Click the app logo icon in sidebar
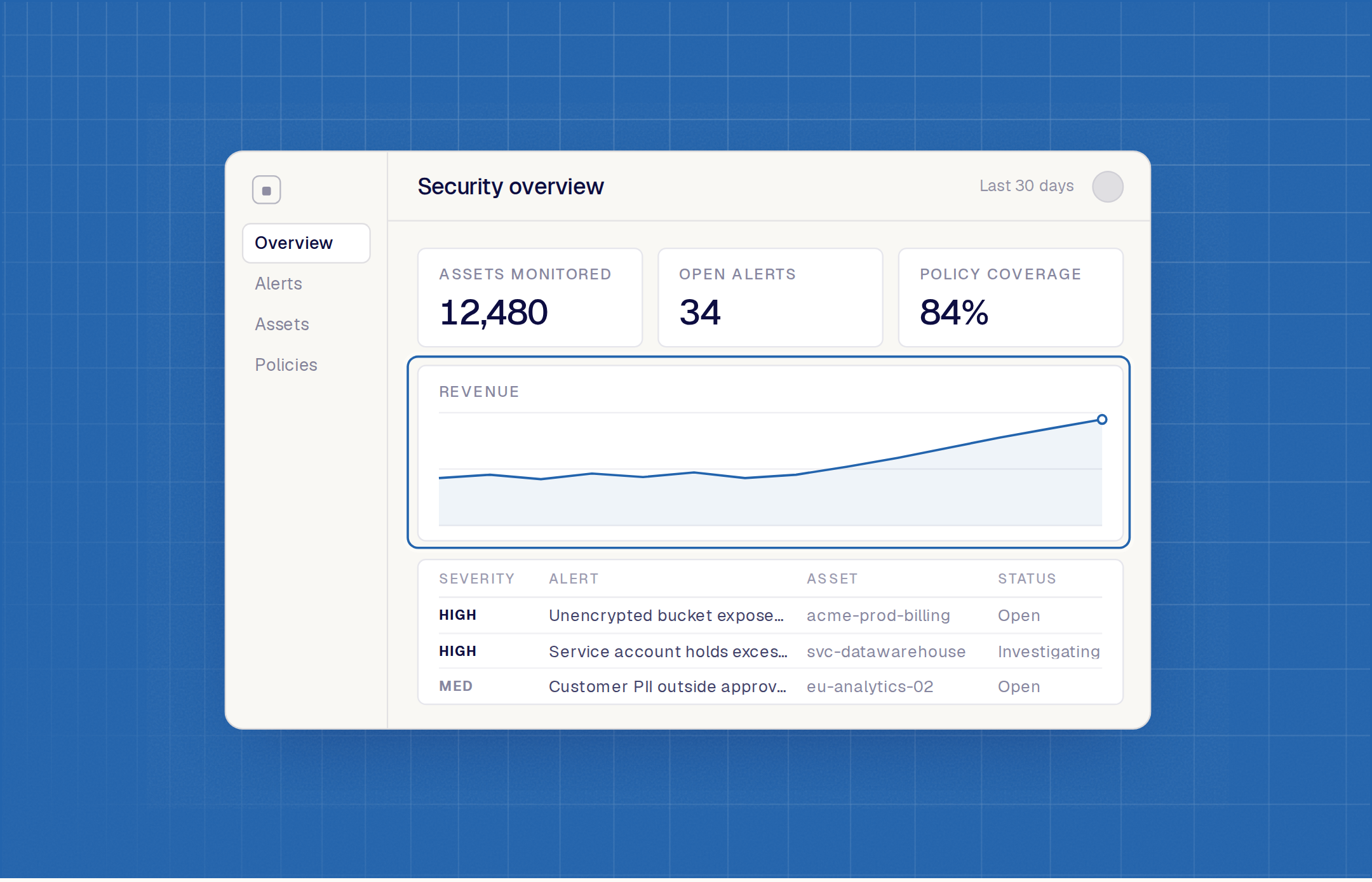This screenshot has width=1372, height=882. click(266, 190)
